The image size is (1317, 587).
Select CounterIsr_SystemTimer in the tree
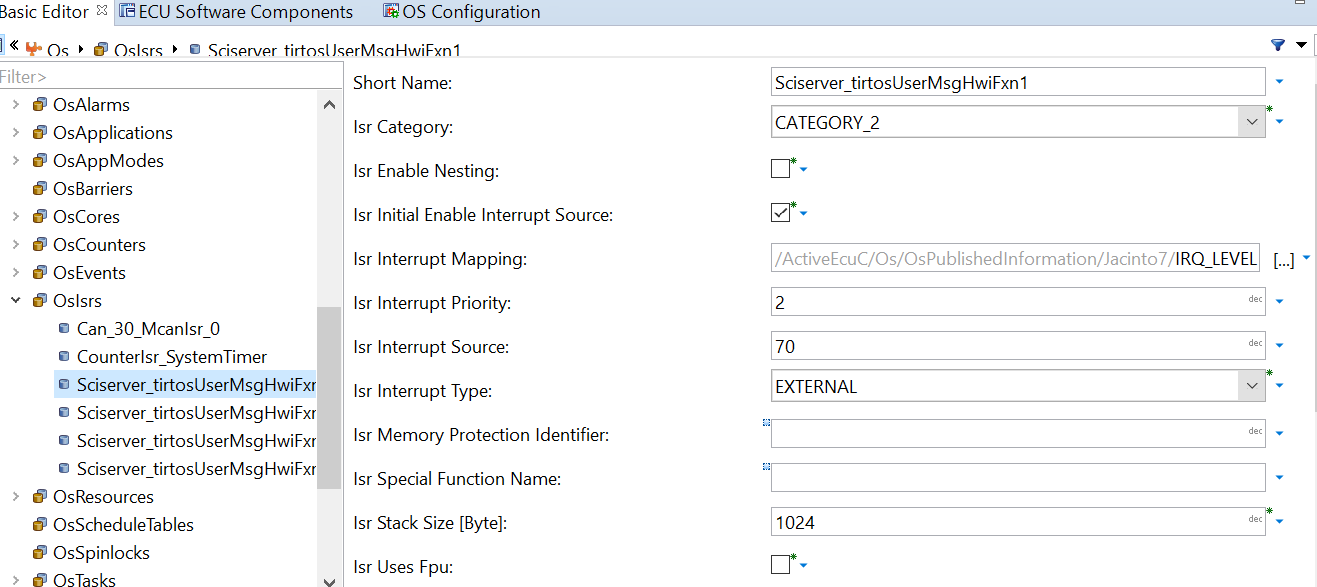[x=171, y=357]
